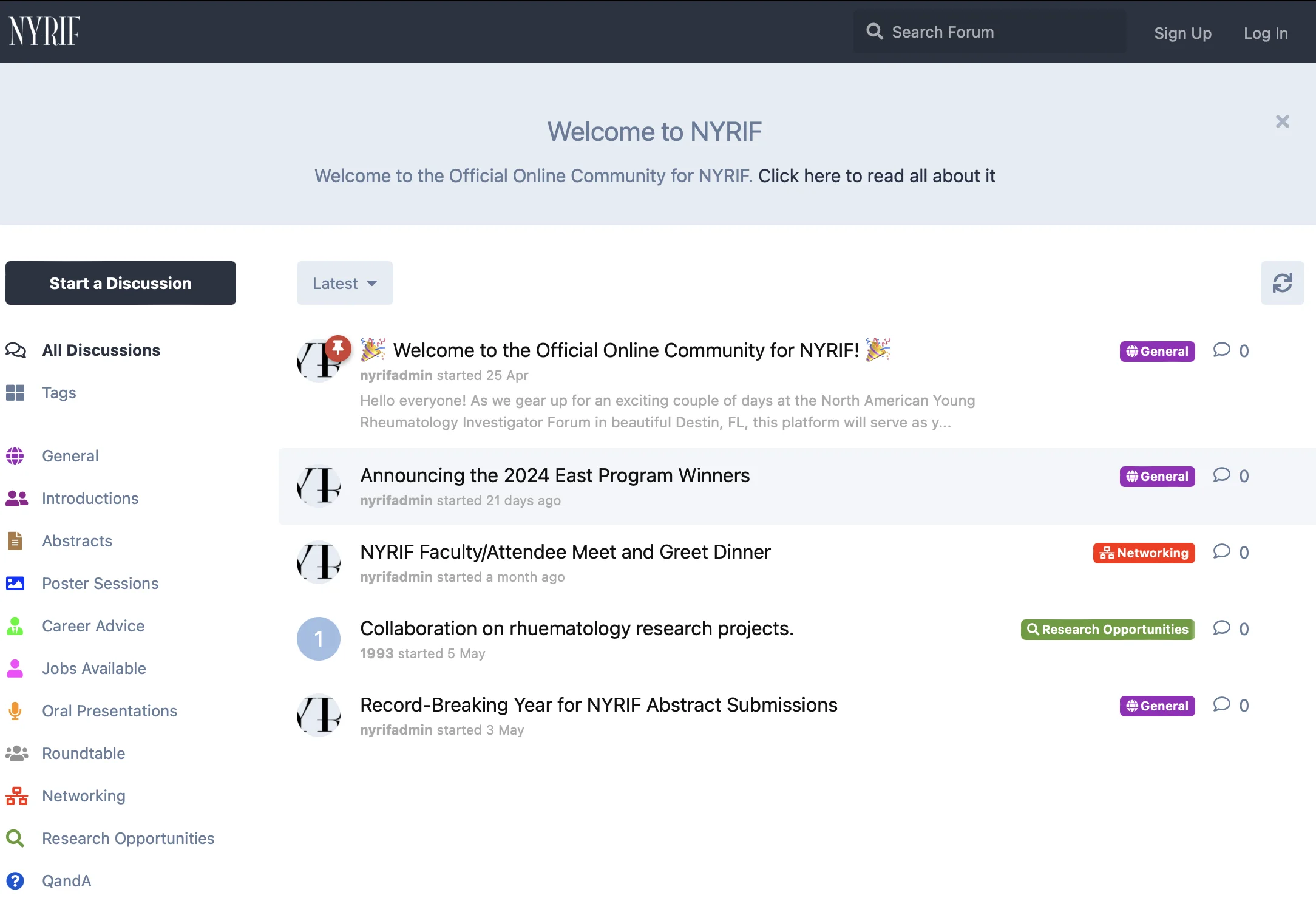Open Announcing the 2024 East Program Winners

tap(555, 475)
